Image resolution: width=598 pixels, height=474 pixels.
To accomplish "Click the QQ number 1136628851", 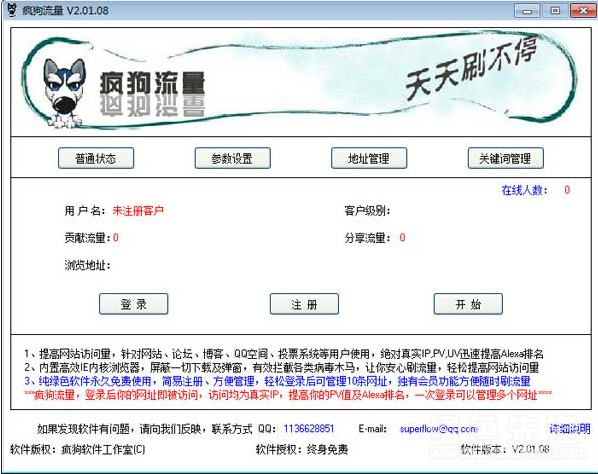I will pos(309,429).
